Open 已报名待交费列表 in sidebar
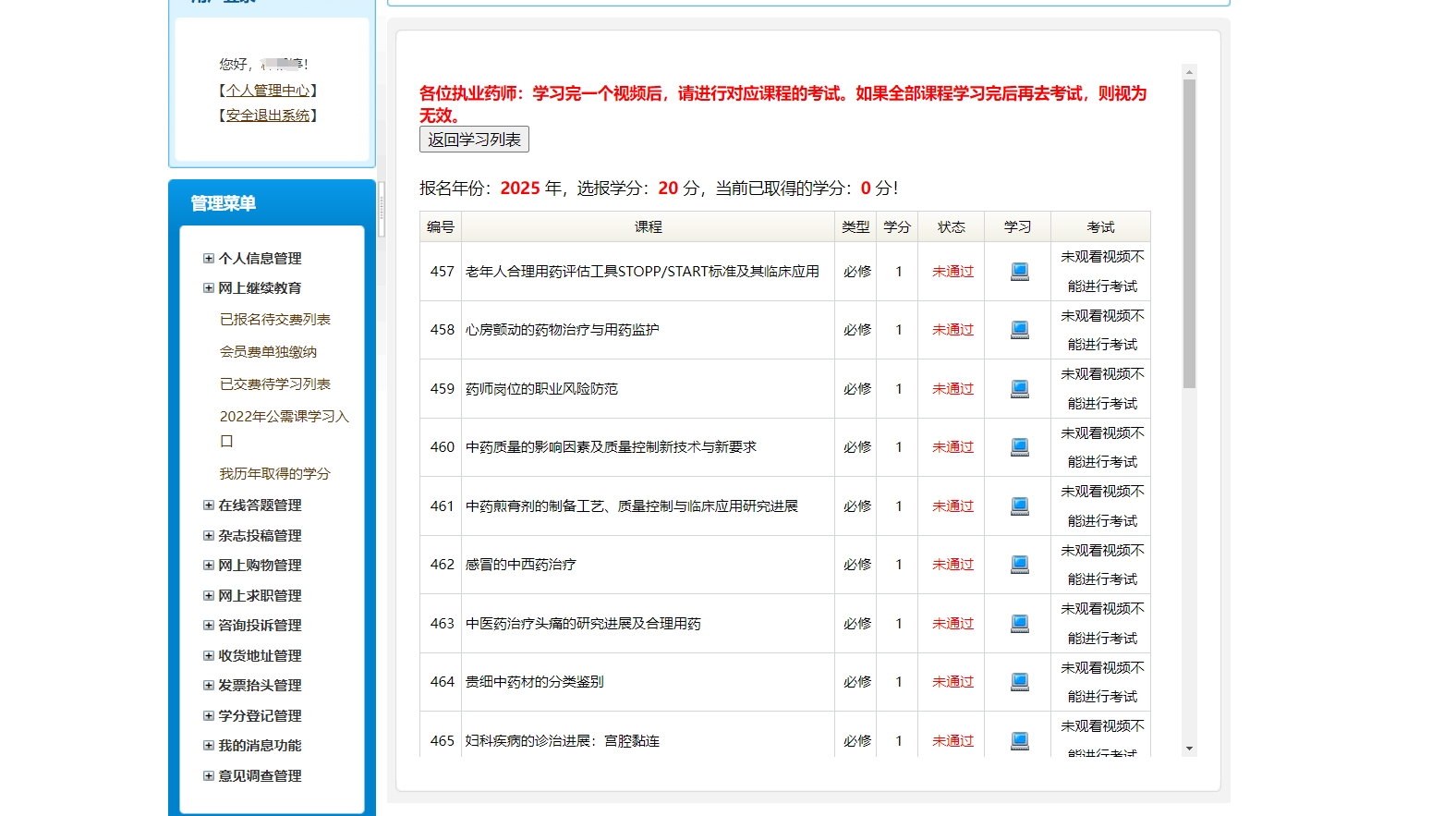Viewport: 1456px width, 816px height. pos(274,320)
